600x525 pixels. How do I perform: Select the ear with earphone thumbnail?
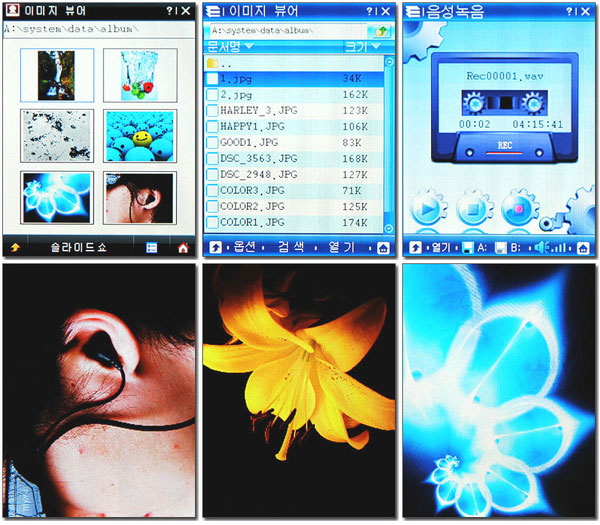(140, 198)
